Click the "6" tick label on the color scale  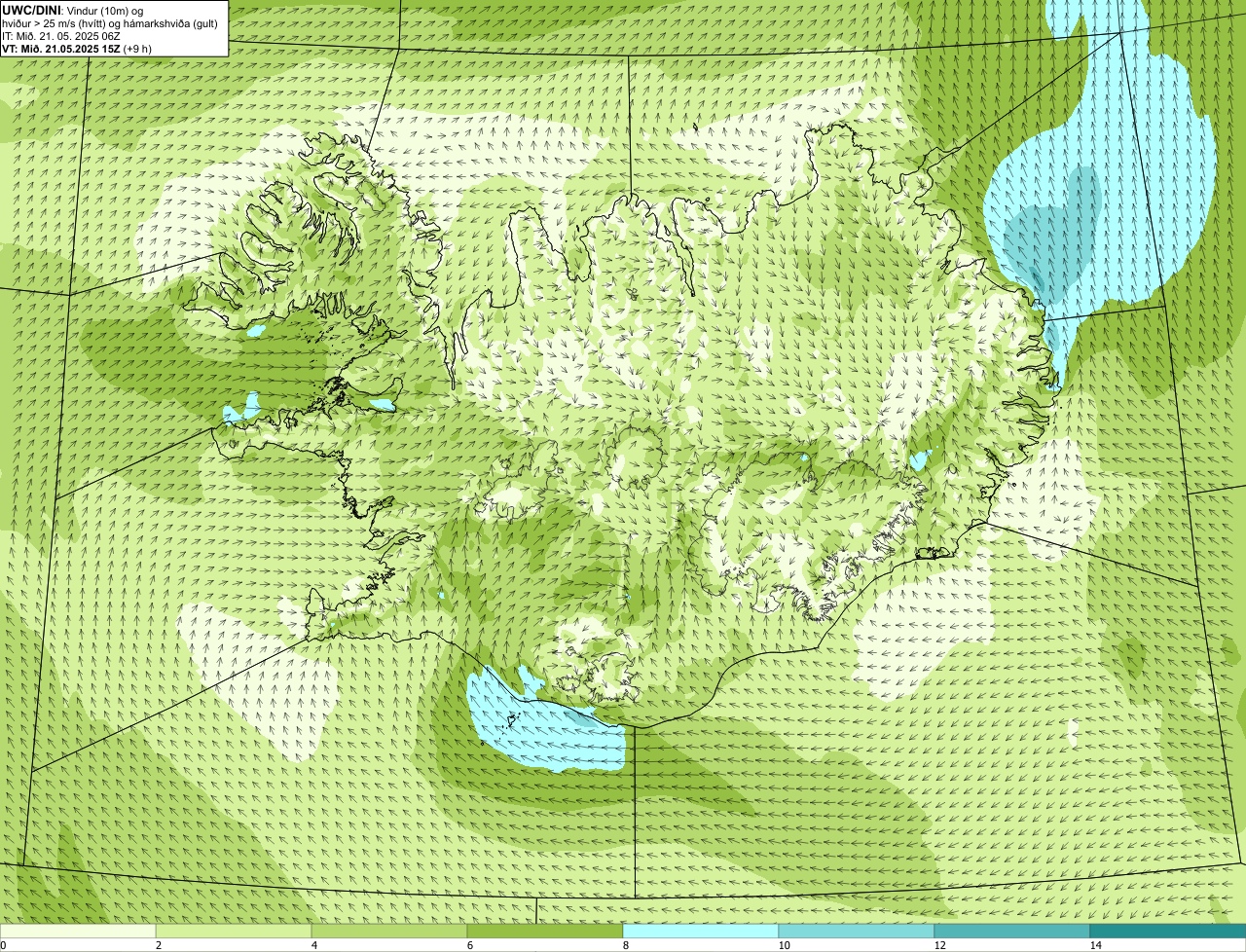469,945
